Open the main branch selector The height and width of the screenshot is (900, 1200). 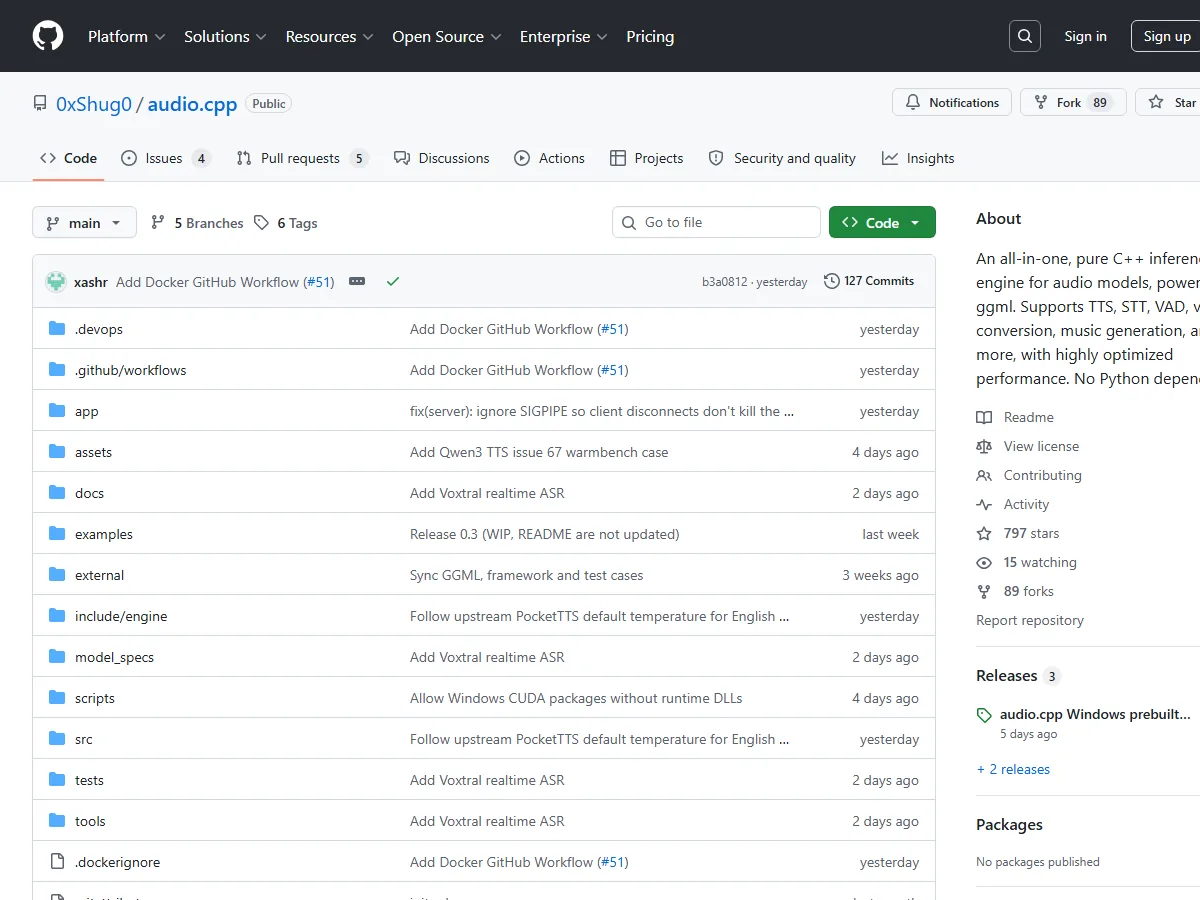[84, 223]
